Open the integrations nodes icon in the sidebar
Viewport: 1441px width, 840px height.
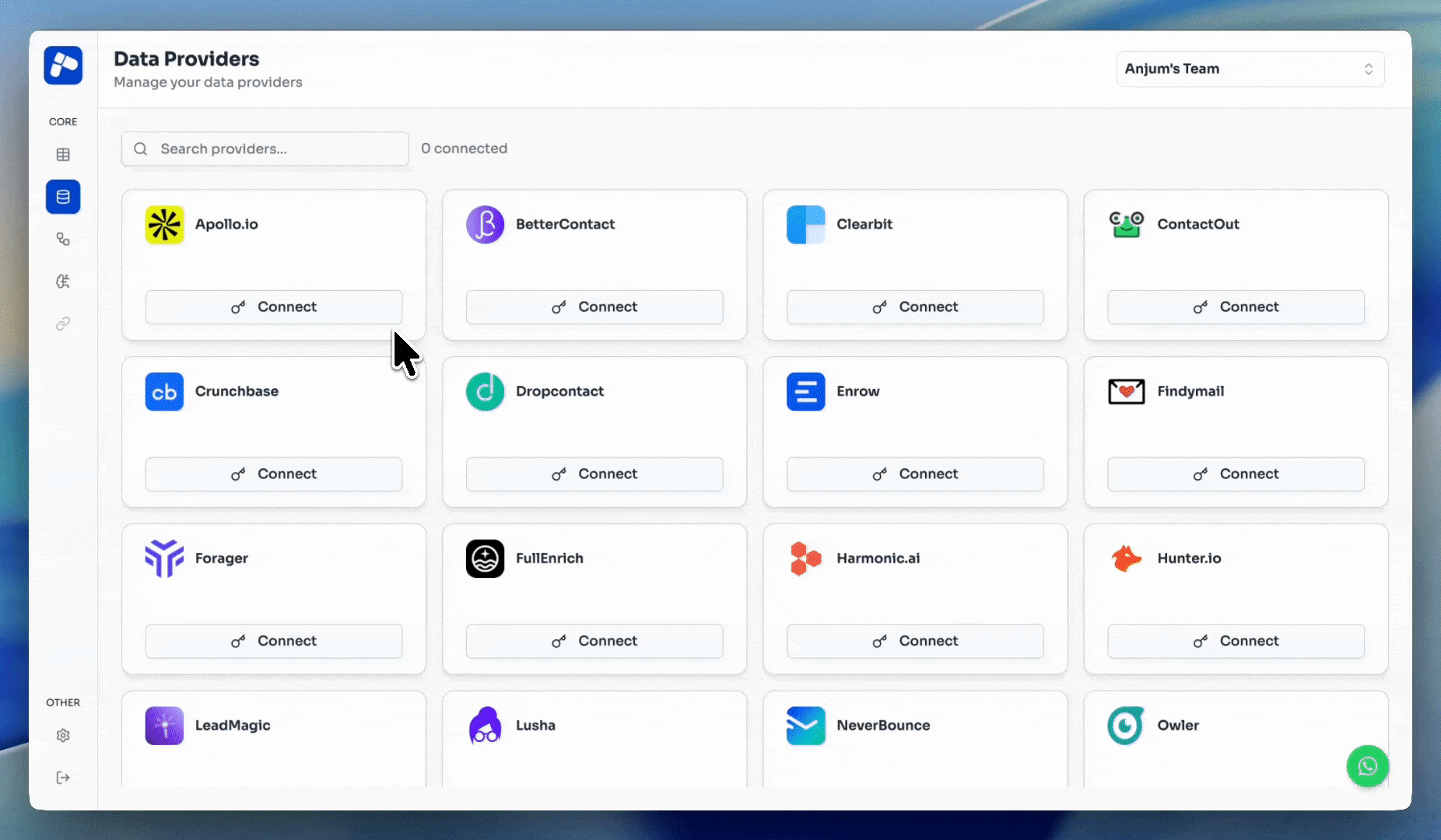coord(63,240)
